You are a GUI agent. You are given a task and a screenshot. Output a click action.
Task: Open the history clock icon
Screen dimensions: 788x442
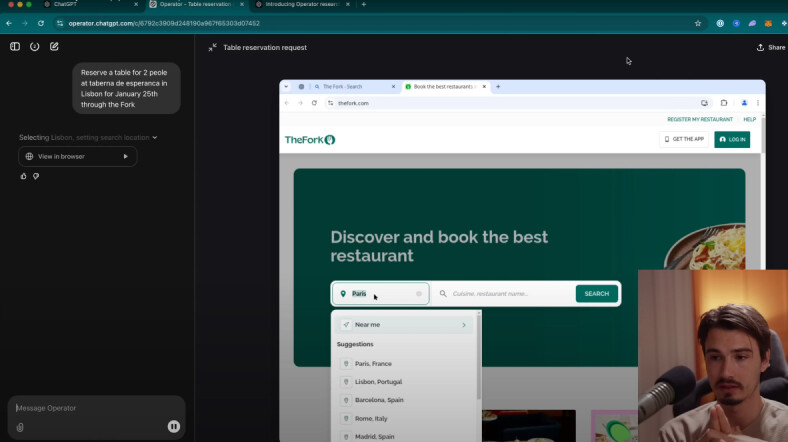click(34, 46)
